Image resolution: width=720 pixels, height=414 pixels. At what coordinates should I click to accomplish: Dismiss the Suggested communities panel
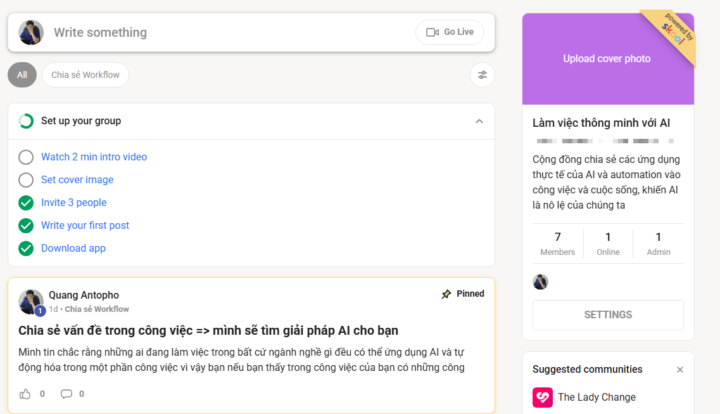coord(680,369)
